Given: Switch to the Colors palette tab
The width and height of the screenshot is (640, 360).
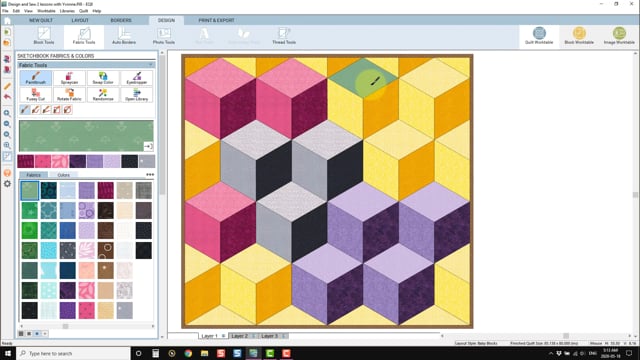Looking at the screenshot, I should (63, 175).
